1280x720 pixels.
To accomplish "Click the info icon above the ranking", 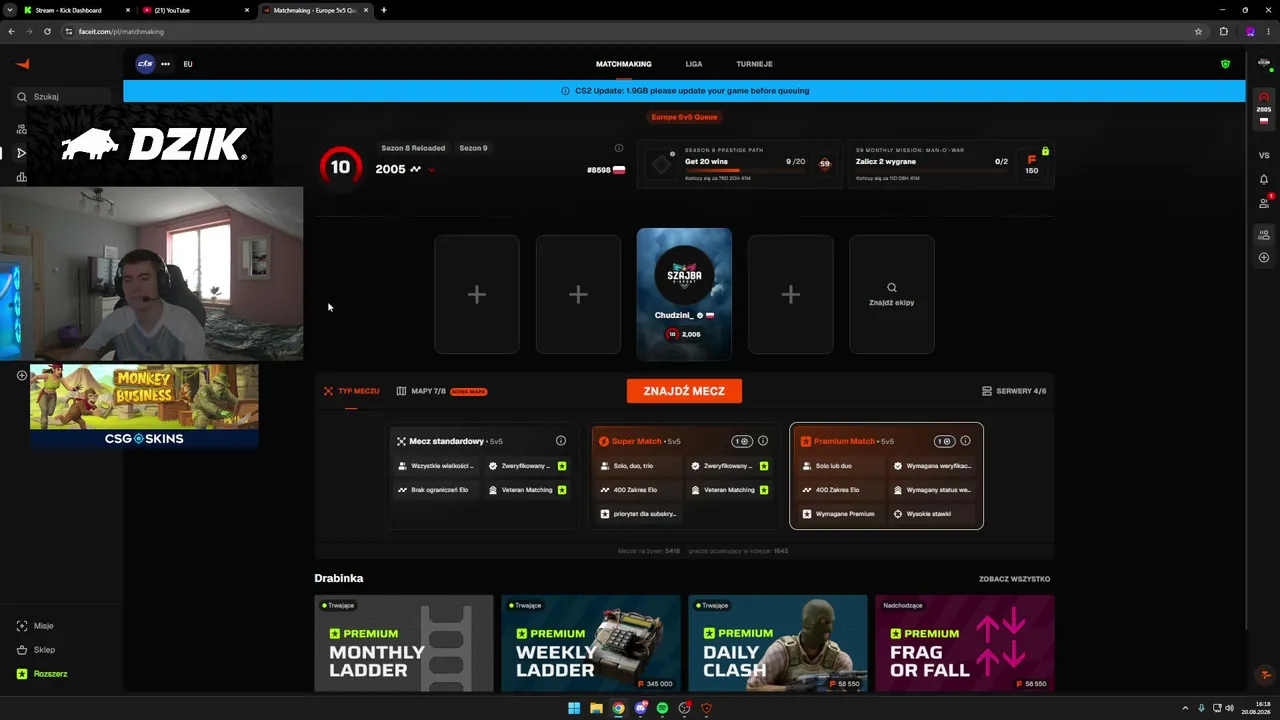I will coord(619,148).
